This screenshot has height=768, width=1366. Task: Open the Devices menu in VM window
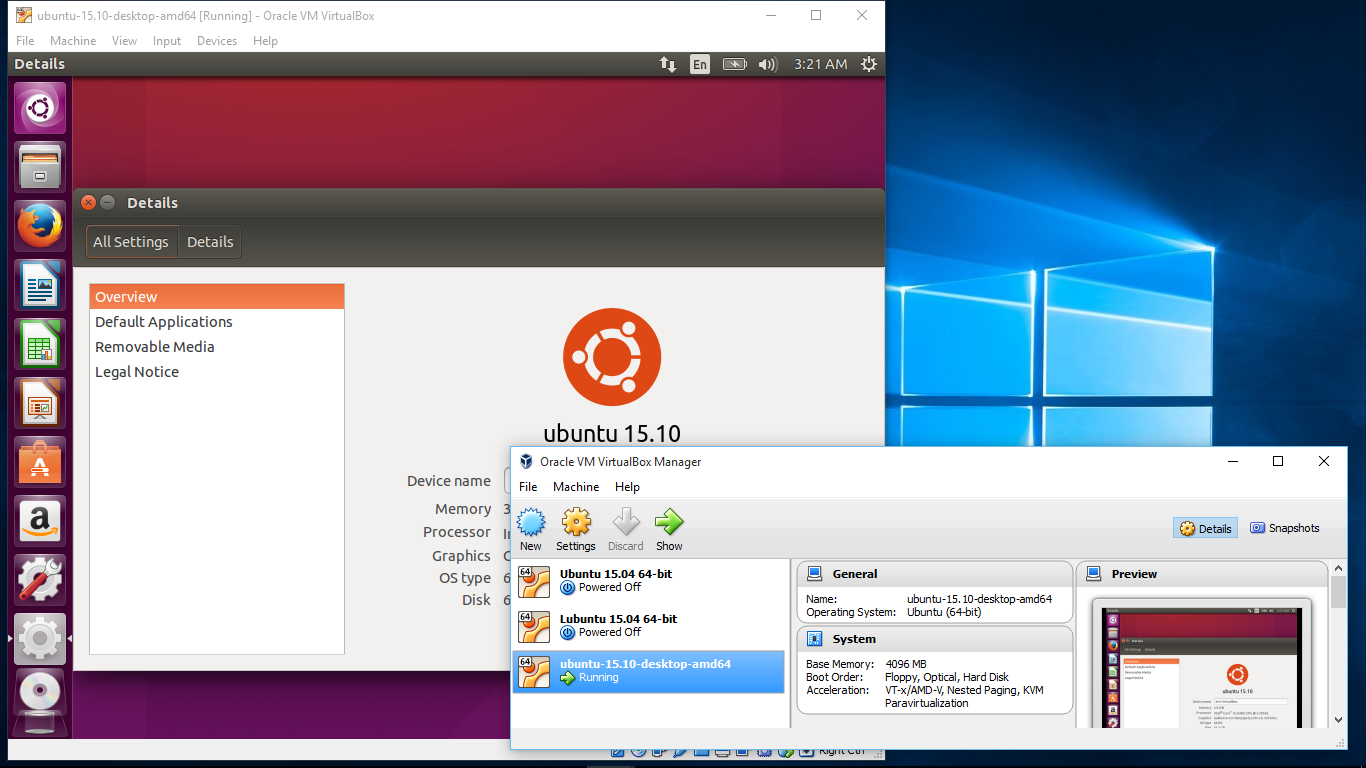(x=217, y=41)
